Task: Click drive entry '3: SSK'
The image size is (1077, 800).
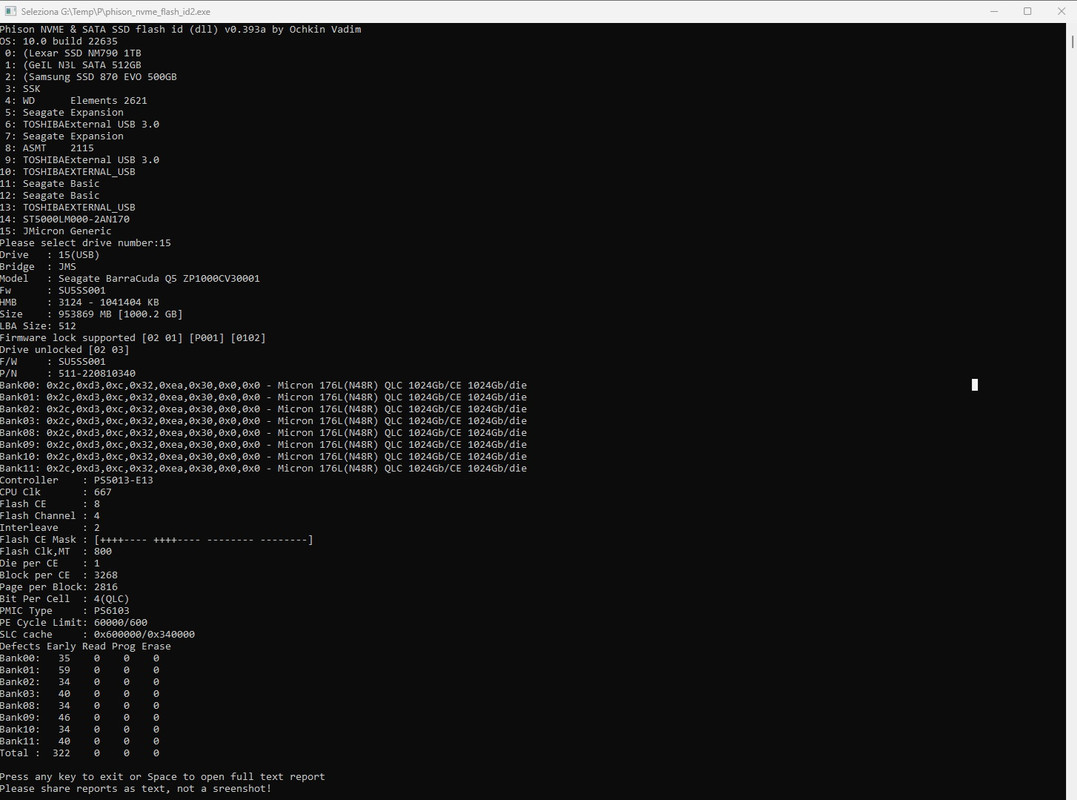Action: tap(23, 89)
